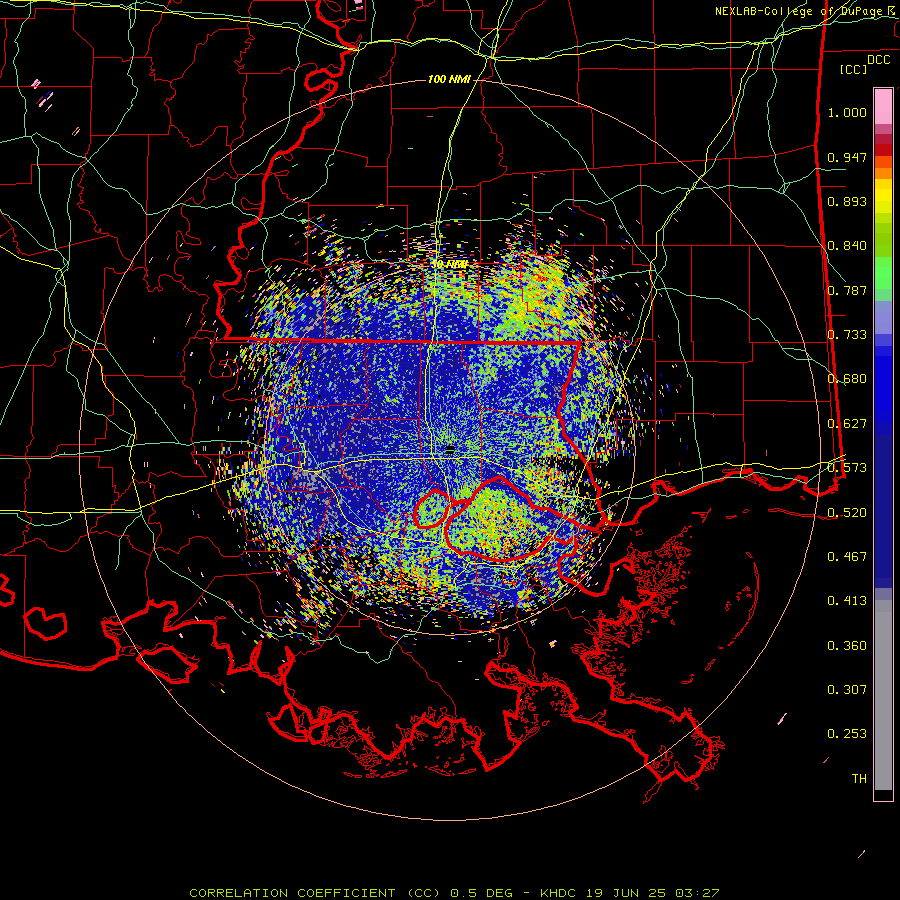
Task: Pick the yellow segment of the color bar
Action: coord(883,197)
